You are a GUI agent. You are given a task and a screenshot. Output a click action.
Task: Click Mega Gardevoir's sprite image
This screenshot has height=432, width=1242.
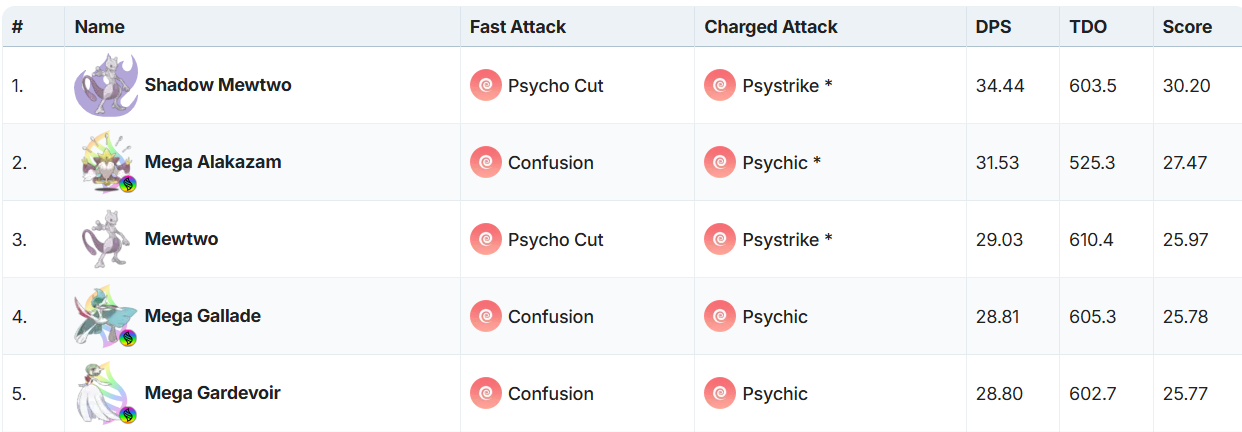105,393
